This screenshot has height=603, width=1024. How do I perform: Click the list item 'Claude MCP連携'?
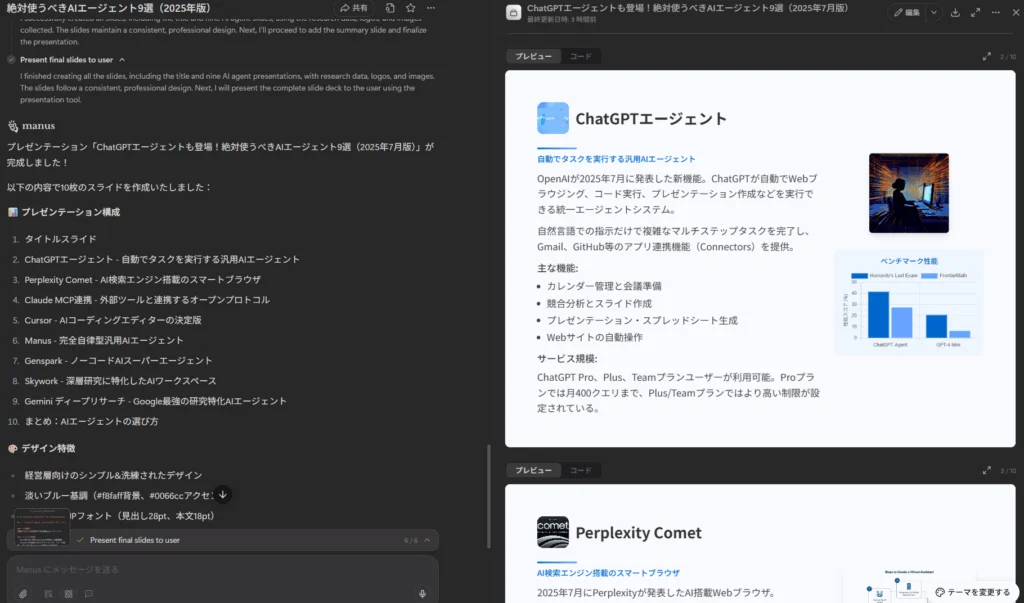click(147, 300)
